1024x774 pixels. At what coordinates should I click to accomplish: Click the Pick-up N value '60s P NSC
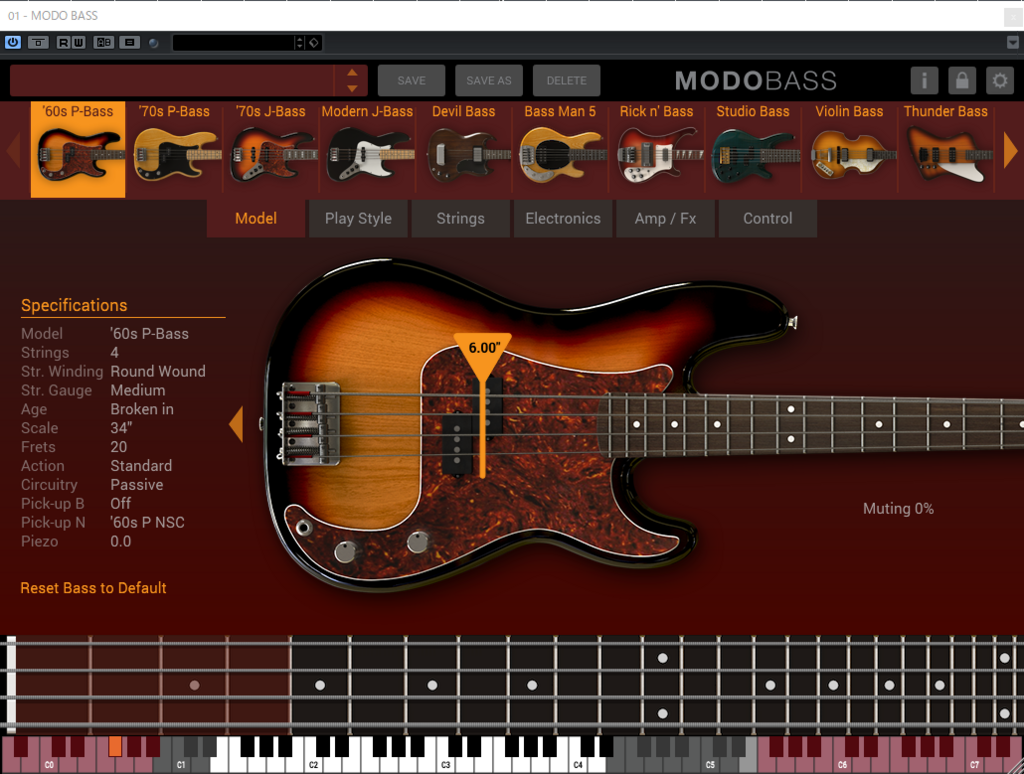click(147, 523)
